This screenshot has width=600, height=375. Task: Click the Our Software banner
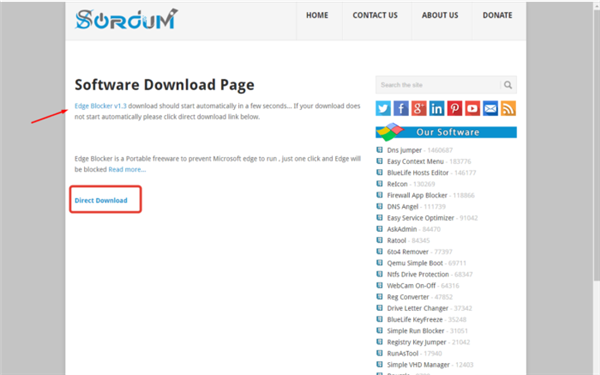446,132
